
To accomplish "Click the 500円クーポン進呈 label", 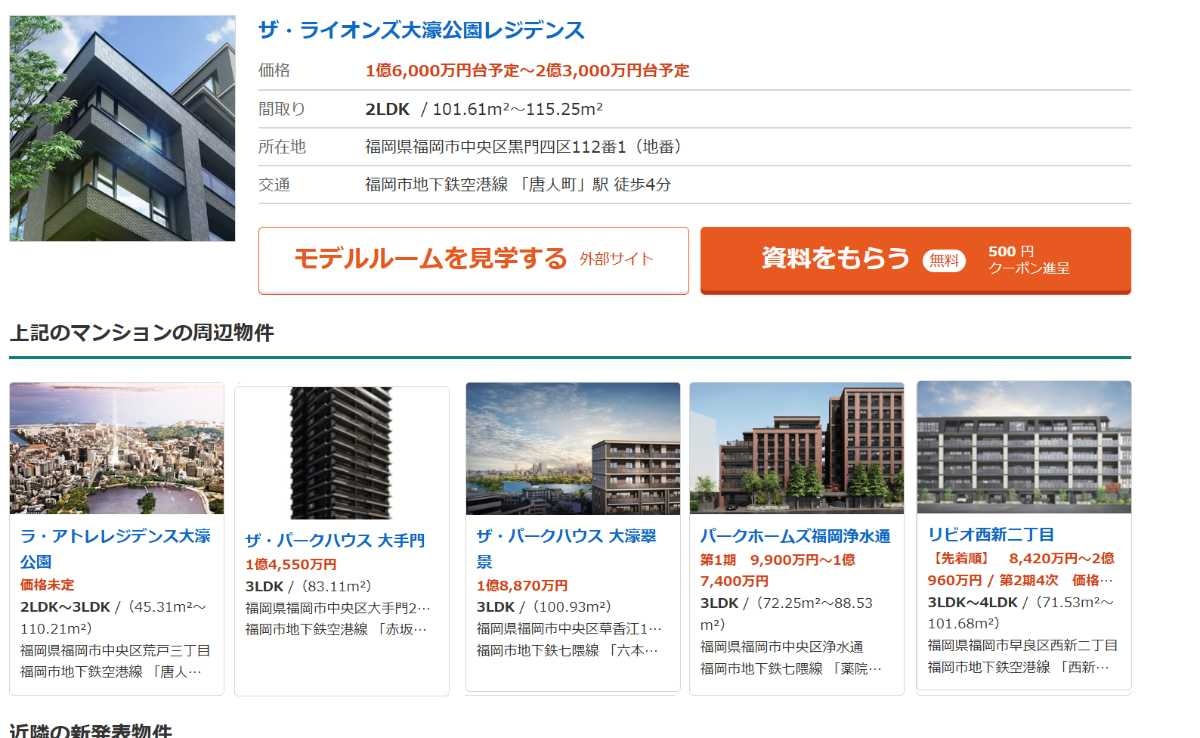I will [x=1028, y=260].
